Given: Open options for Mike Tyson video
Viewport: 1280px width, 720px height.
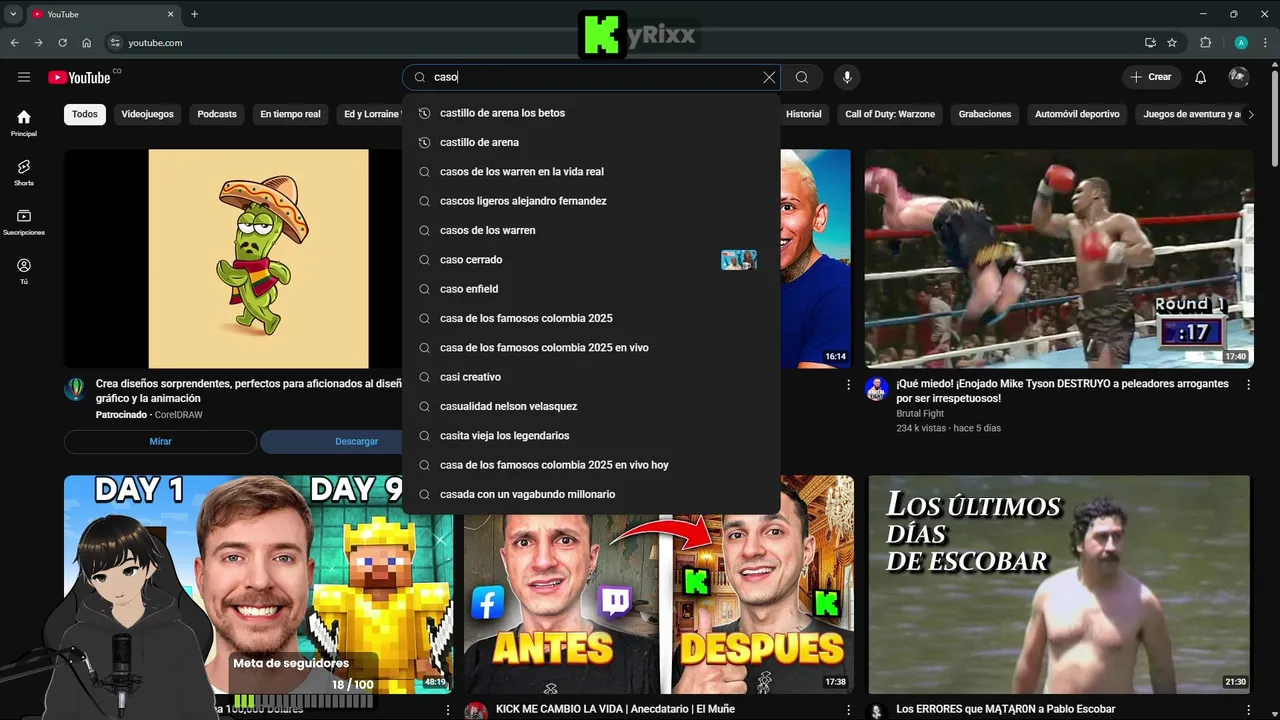Looking at the screenshot, I should click(x=1248, y=384).
